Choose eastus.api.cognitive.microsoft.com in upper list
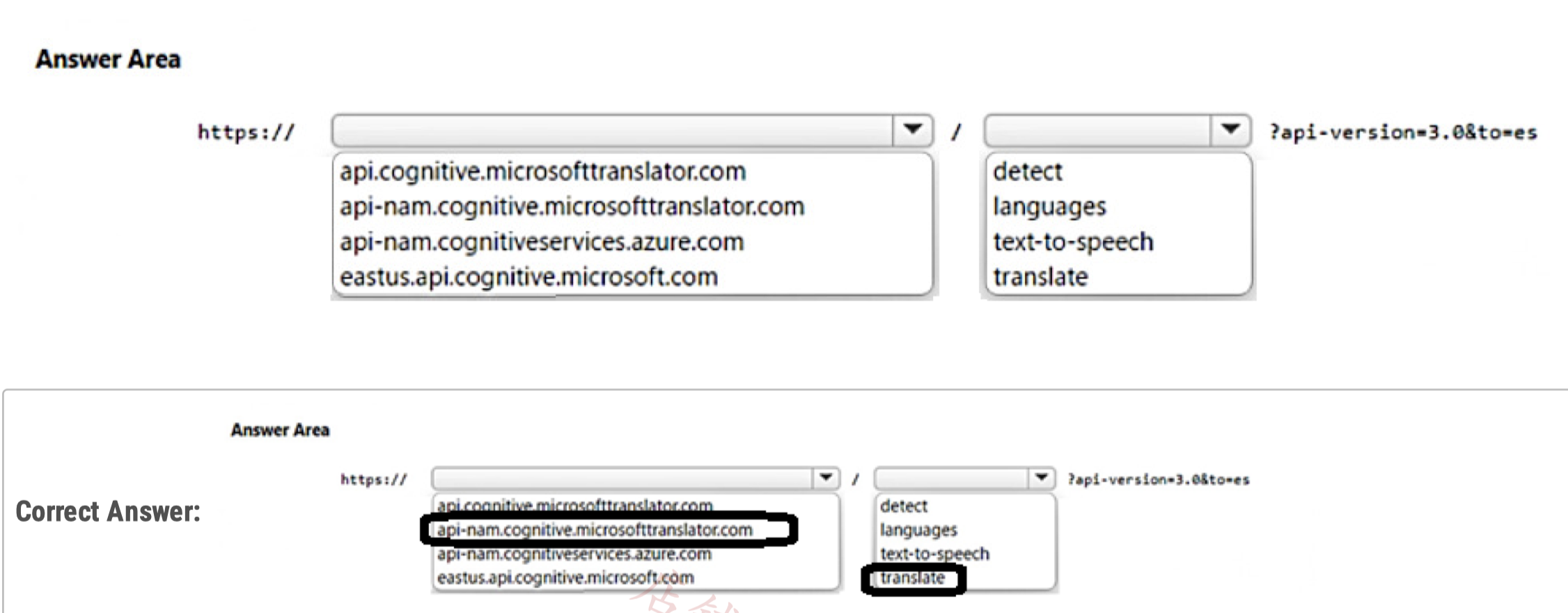 (528, 277)
